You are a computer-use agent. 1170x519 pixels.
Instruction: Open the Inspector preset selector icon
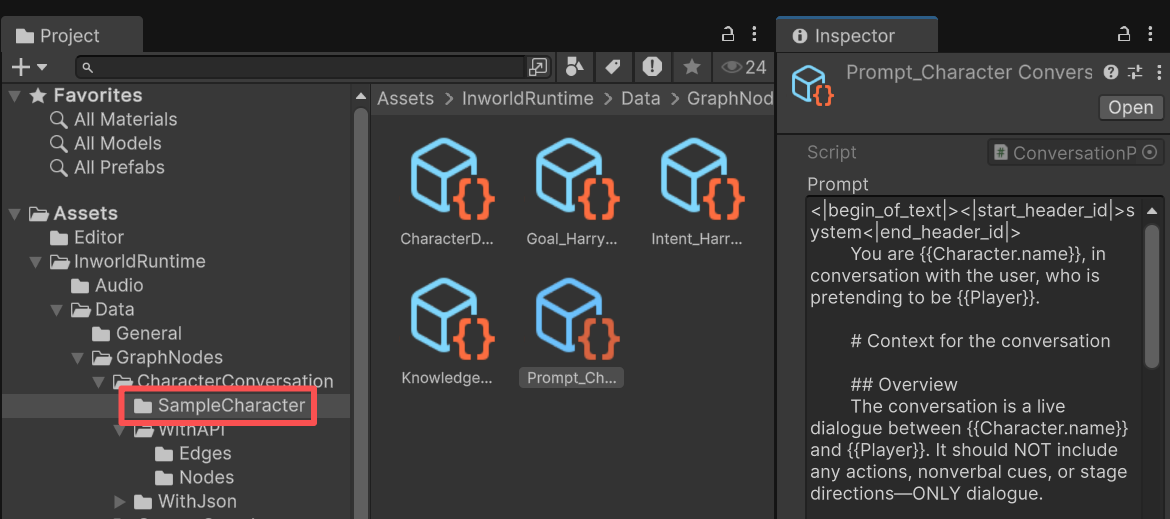[1134, 72]
